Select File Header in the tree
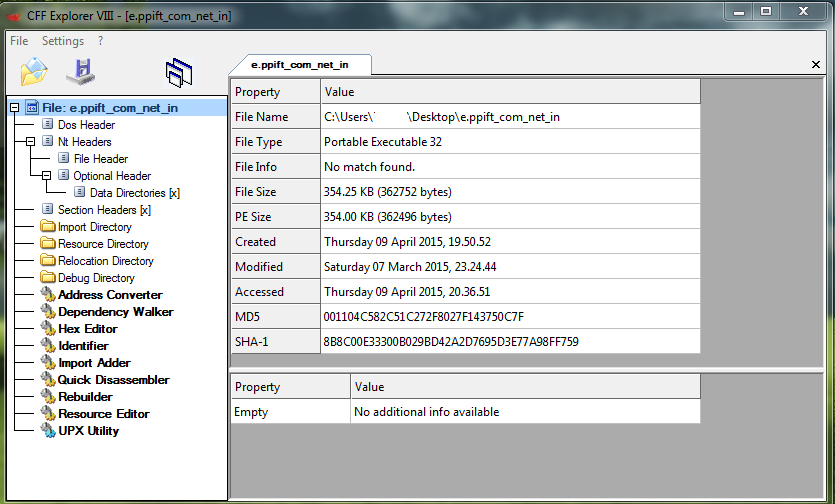The image size is (835, 504). click(101, 159)
